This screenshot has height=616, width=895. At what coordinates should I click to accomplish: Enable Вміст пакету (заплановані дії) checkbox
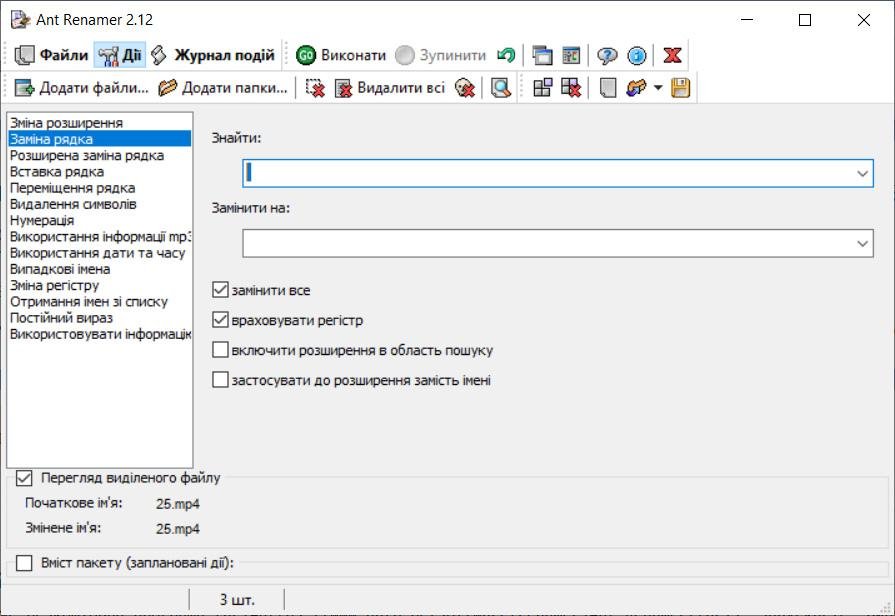[x=24, y=563]
